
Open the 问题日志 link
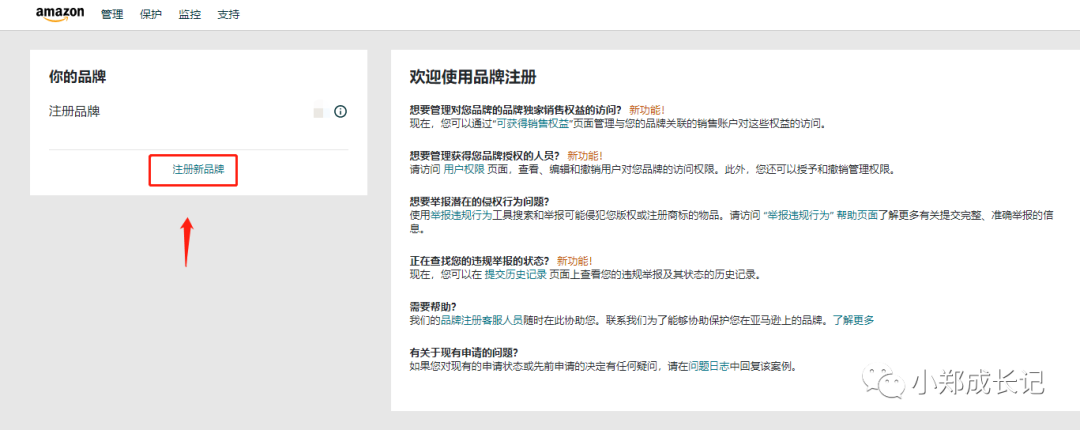pyautogui.click(x=712, y=366)
